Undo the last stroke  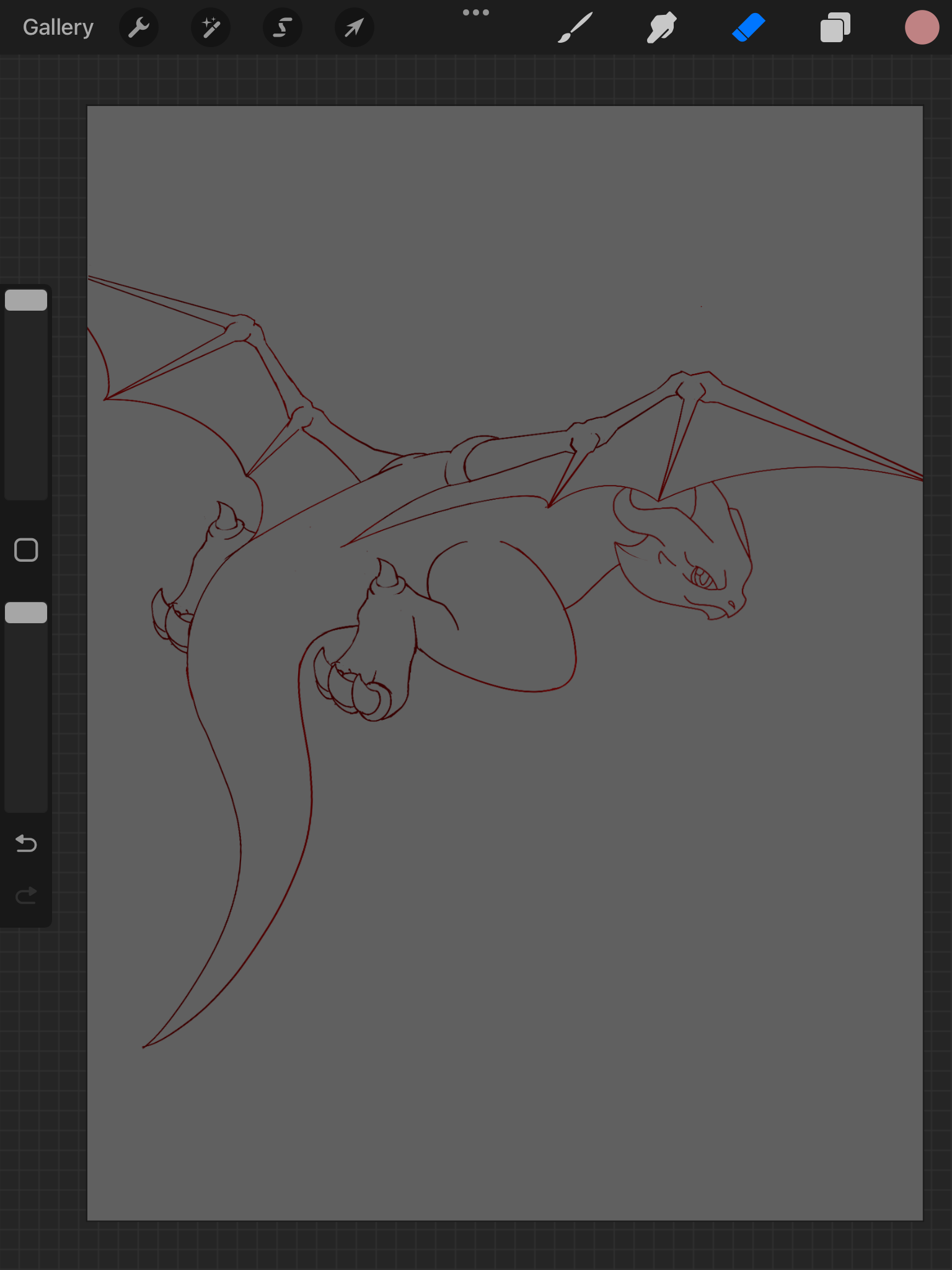[26, 843]
